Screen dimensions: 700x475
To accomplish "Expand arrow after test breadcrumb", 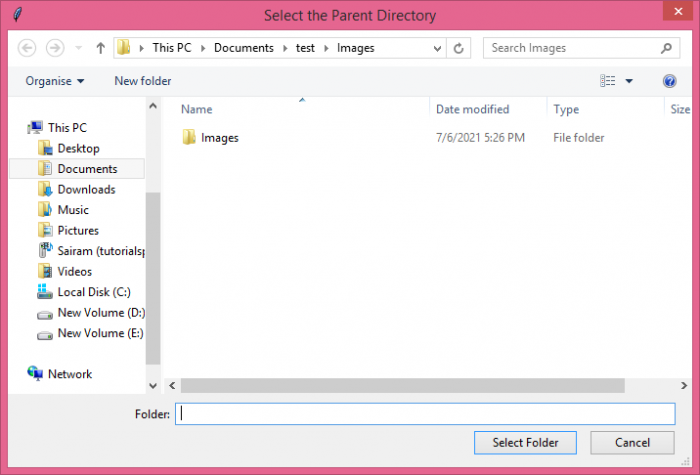I will (326, 48).
